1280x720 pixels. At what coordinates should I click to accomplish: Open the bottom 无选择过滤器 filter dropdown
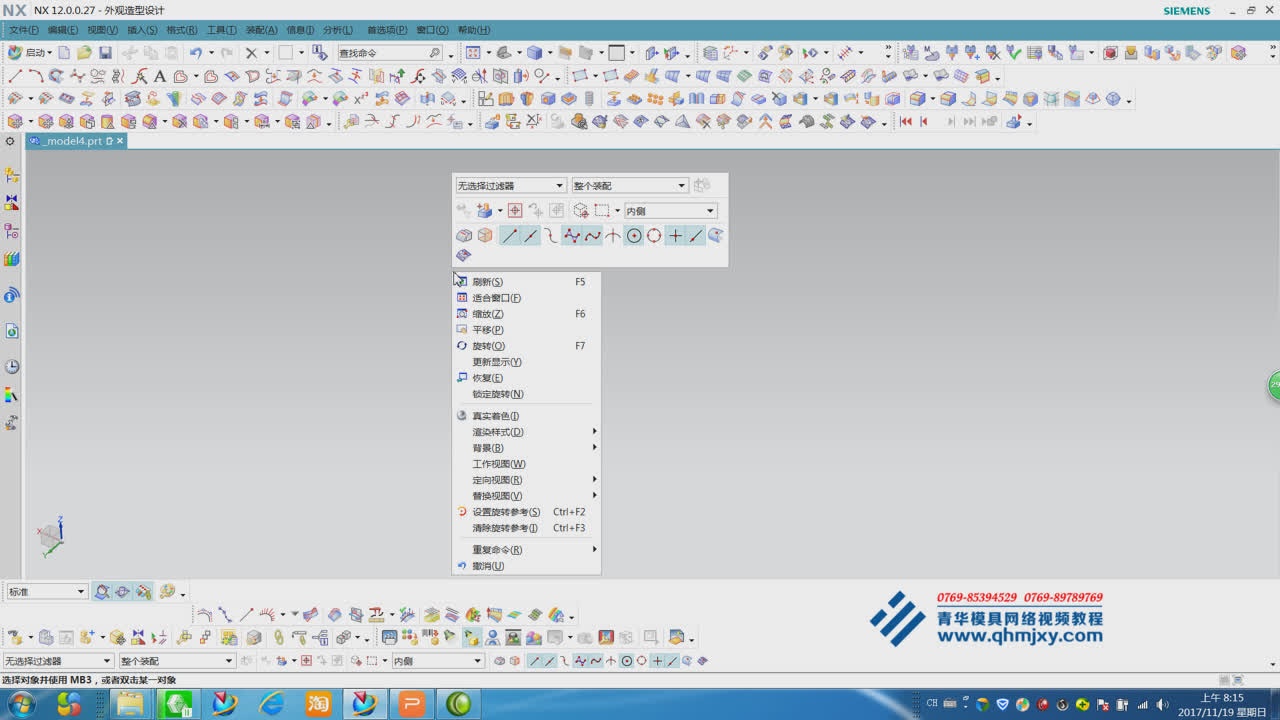(x=58, y=661)
